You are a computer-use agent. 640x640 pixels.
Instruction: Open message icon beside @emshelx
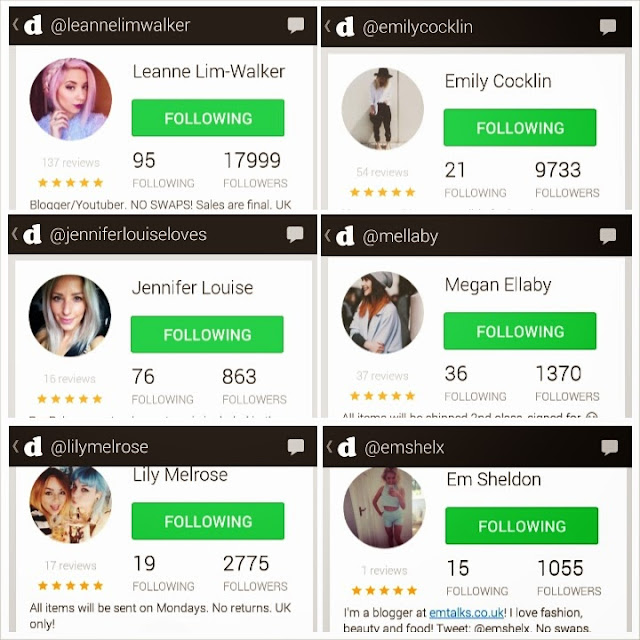point(609,447)
